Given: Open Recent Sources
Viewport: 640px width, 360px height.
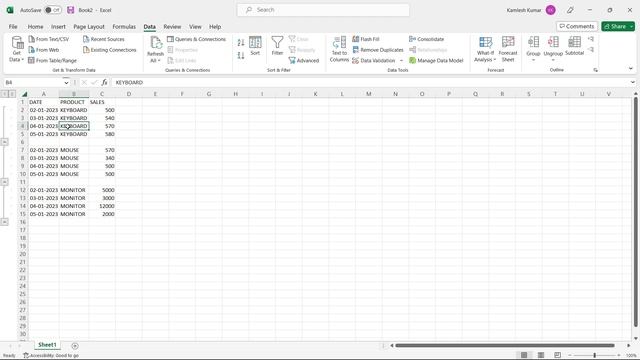Looking at the screenshot, I should click(104, 39).
